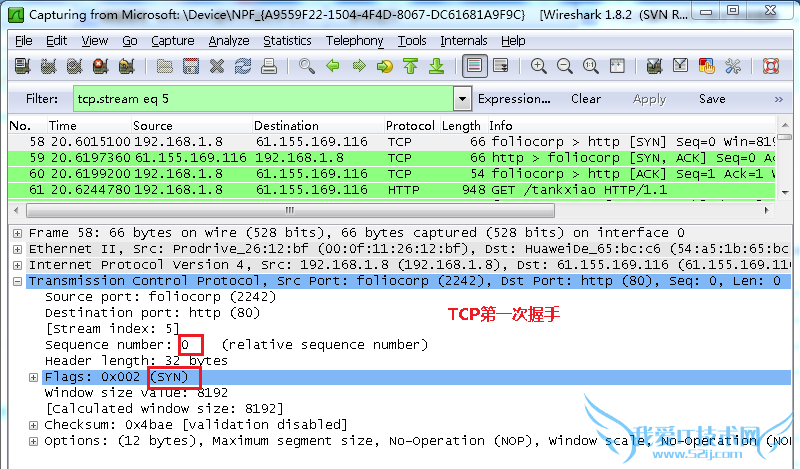This screenshot has width=800, height=469.
Task: Jump to last packet icon
Action: (437, 66)
